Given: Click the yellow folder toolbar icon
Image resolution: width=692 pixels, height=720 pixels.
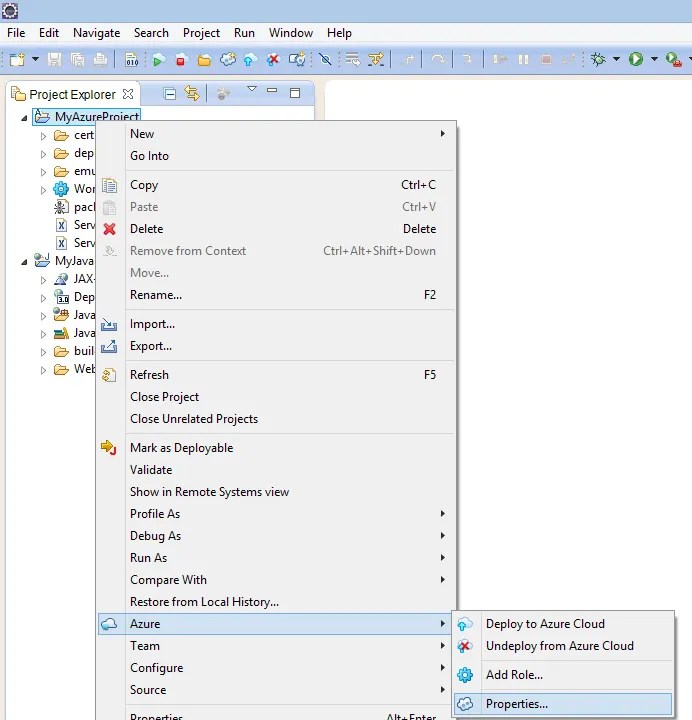Looking at the screenshot, I should pos(204,60).
